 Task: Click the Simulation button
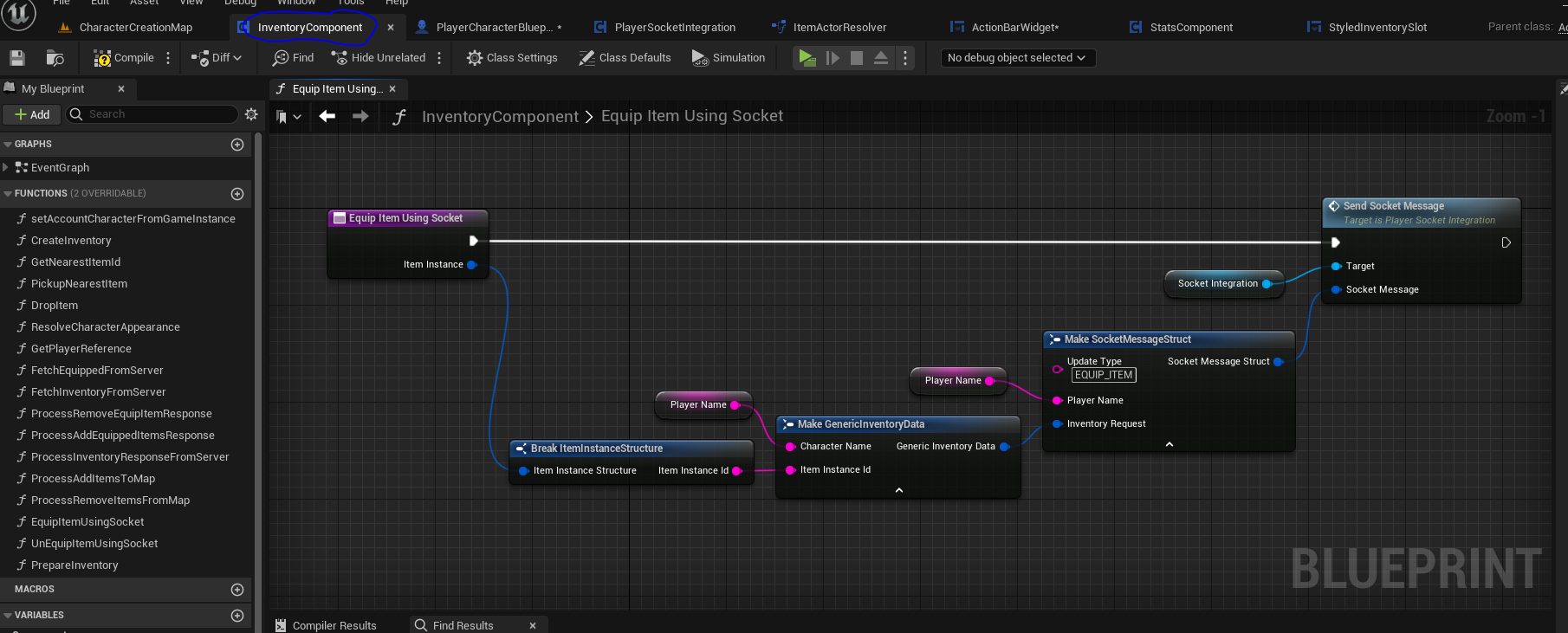click(x=729, y=58)
